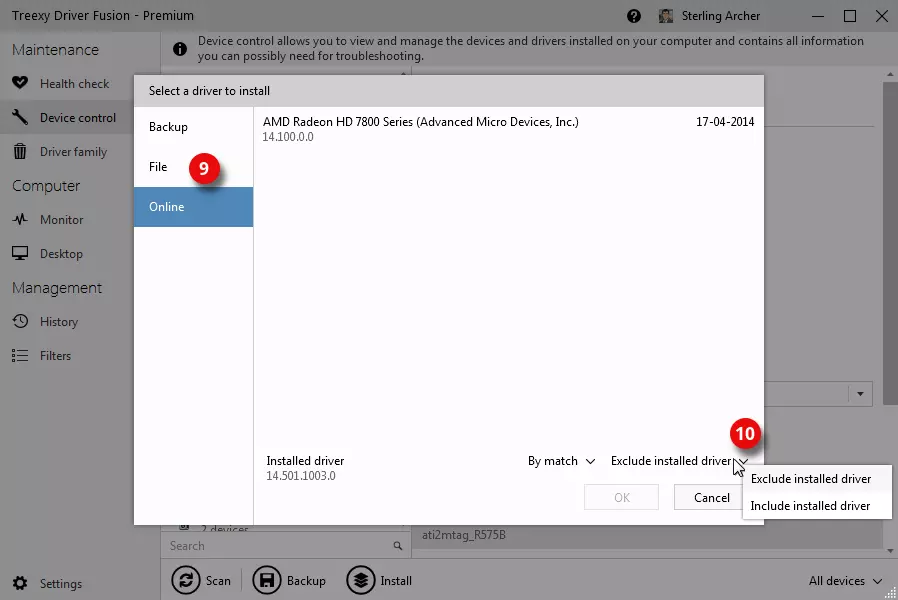Click the Backup floppy disk icon
Screen dimensions: 898x600
[266, 581]
